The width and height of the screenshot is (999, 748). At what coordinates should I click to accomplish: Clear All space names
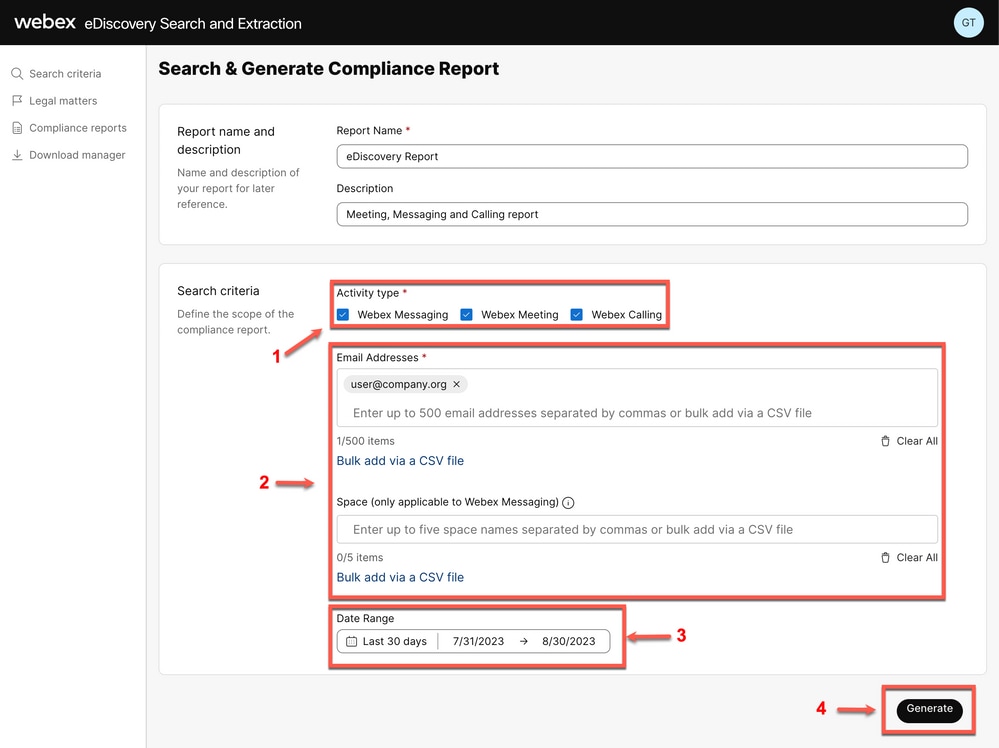(x=917, y=557)
